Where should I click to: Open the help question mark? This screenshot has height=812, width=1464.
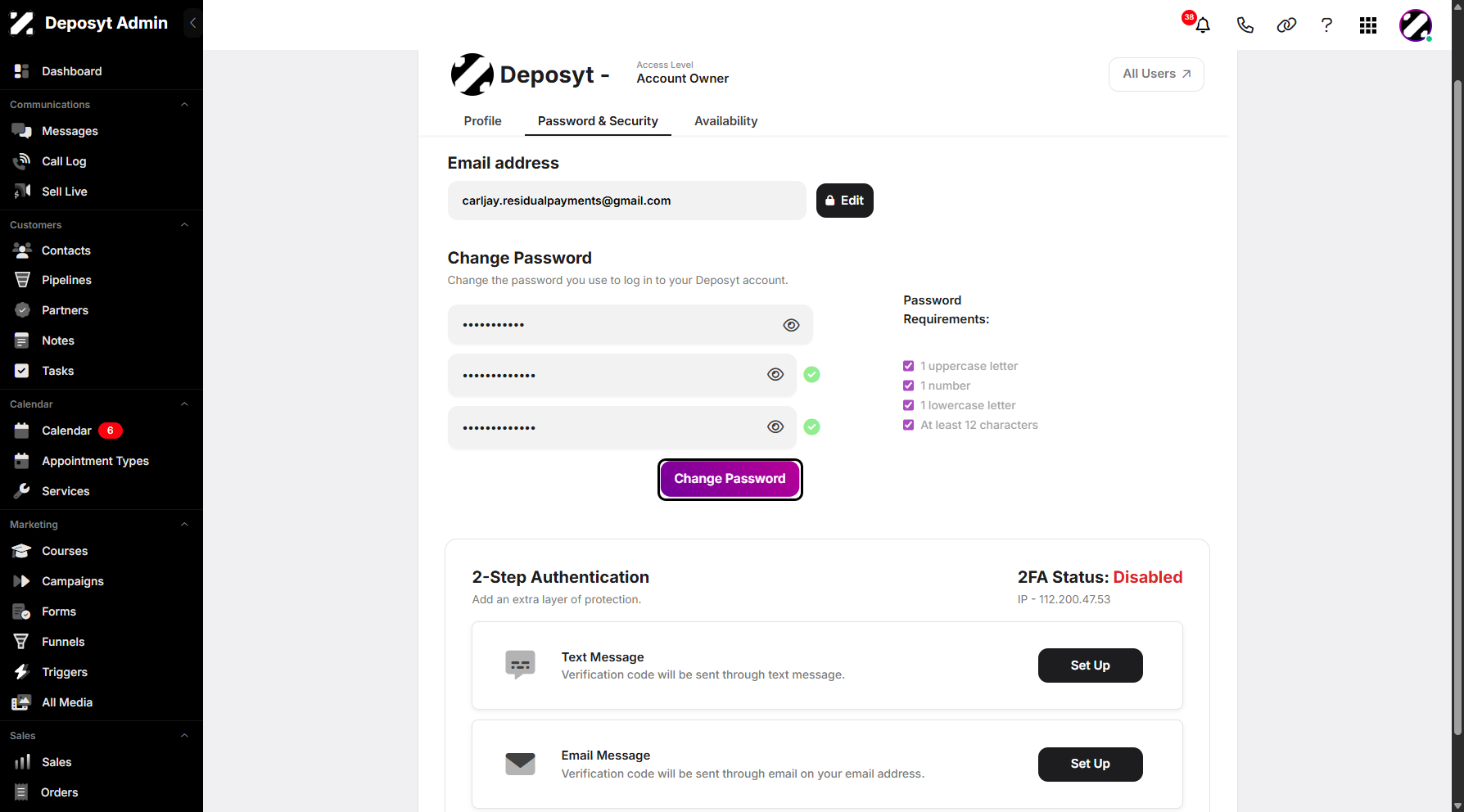[x=1326, y=25]
